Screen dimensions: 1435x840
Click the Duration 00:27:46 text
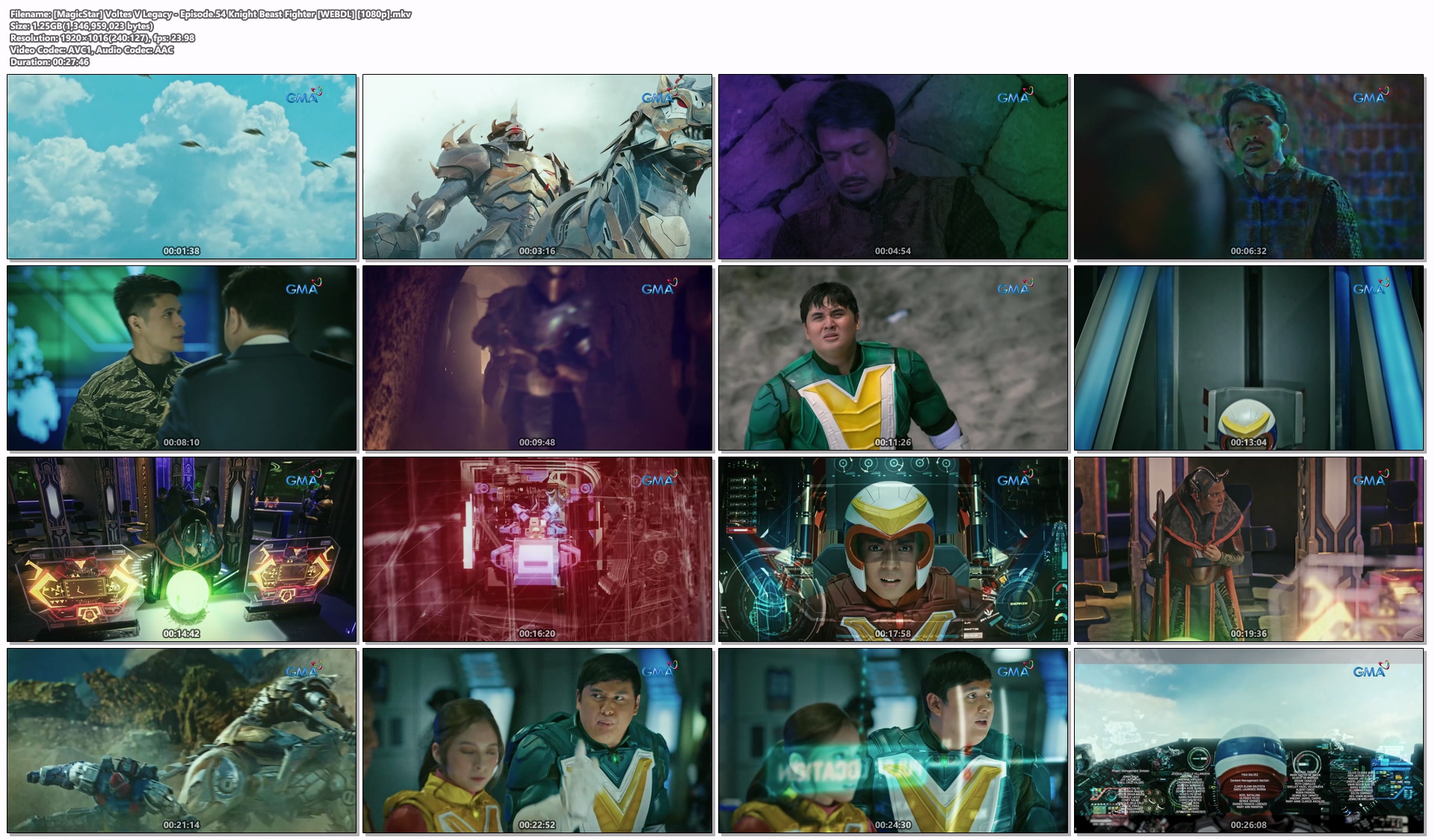click(49, 62)
